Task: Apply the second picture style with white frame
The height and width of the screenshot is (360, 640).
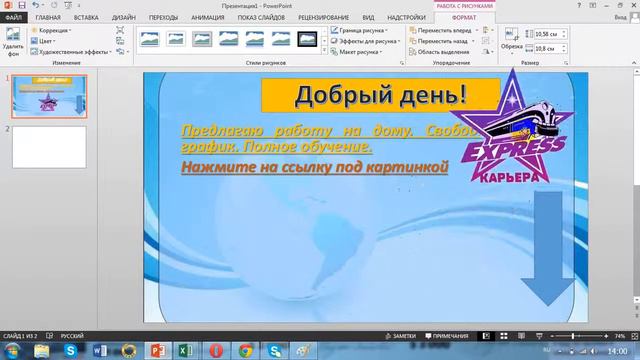Action: tap(176, 39)
